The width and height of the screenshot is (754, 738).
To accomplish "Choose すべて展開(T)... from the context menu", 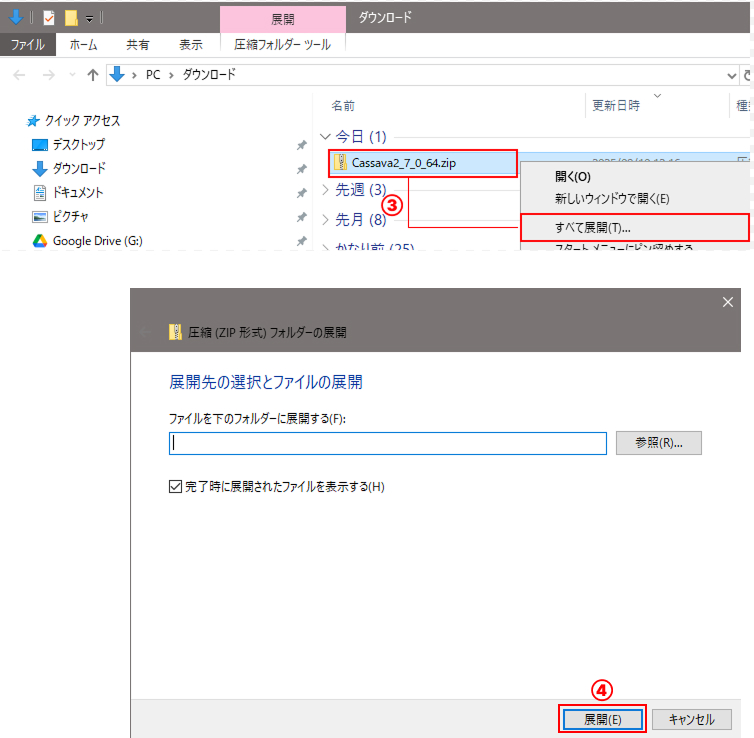I will coord(592,227).
